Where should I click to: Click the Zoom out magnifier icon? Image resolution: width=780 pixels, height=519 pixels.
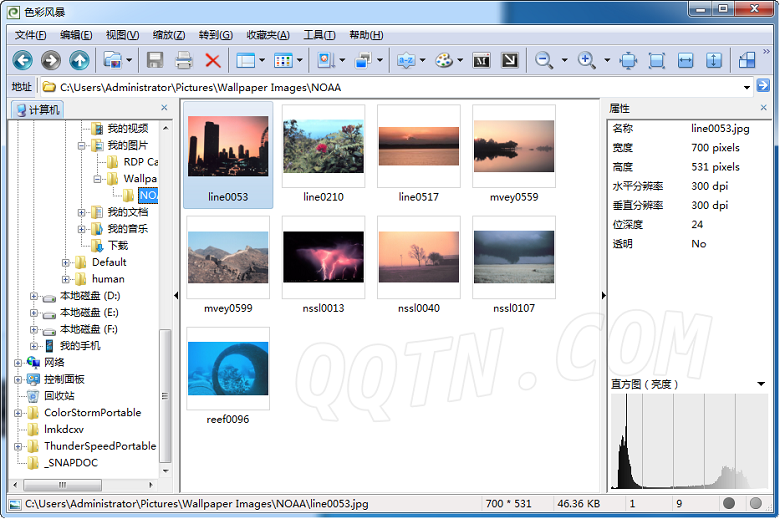[544, 60]
